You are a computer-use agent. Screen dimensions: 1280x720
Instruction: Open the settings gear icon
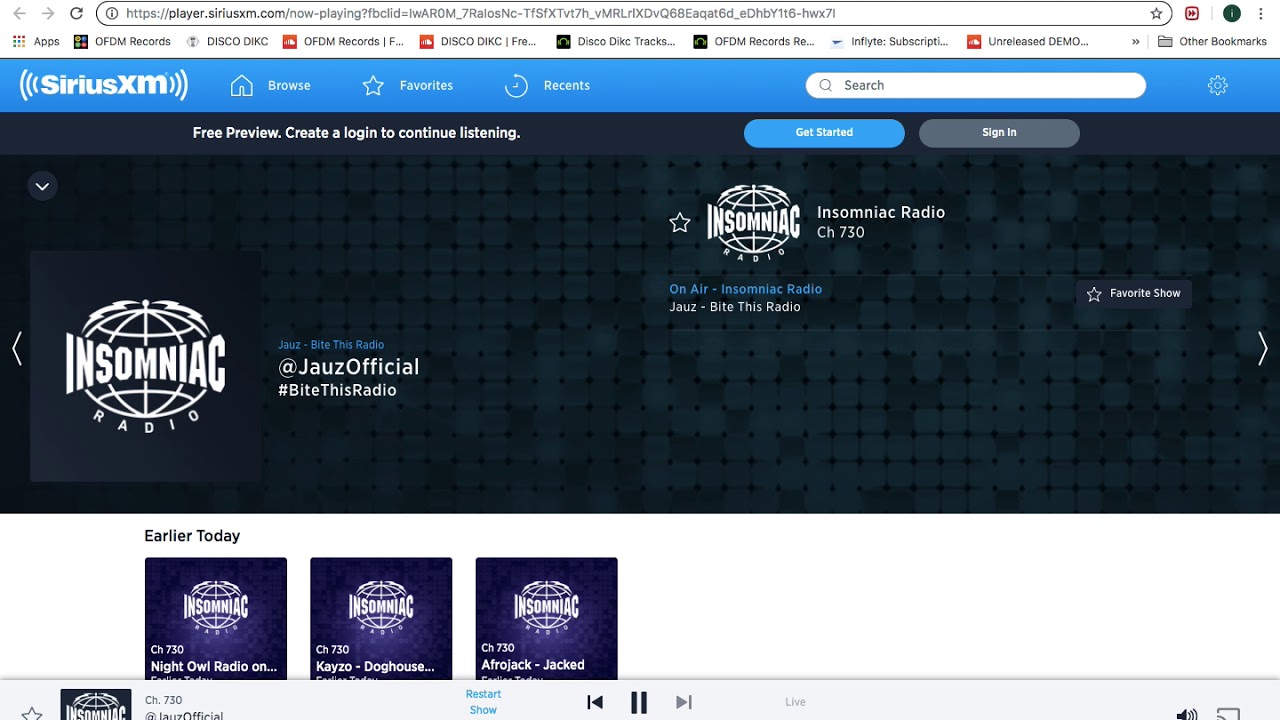[x=1217, y=85]
